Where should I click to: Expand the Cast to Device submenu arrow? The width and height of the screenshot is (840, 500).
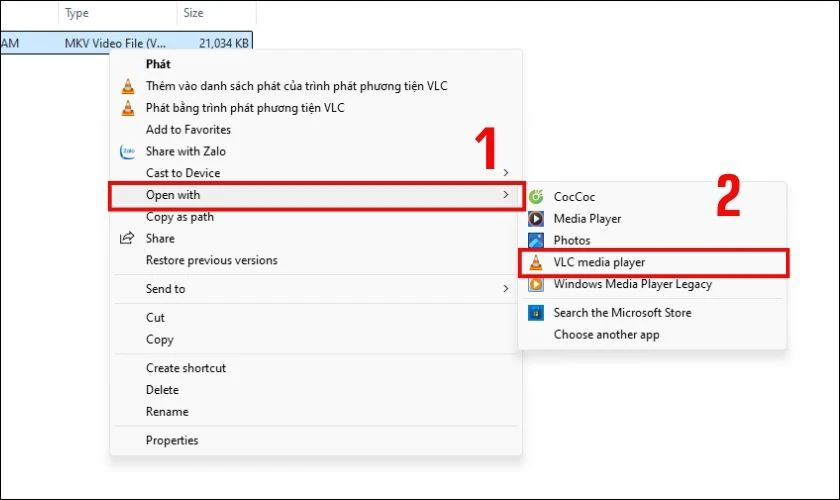[x=506, y=173]
